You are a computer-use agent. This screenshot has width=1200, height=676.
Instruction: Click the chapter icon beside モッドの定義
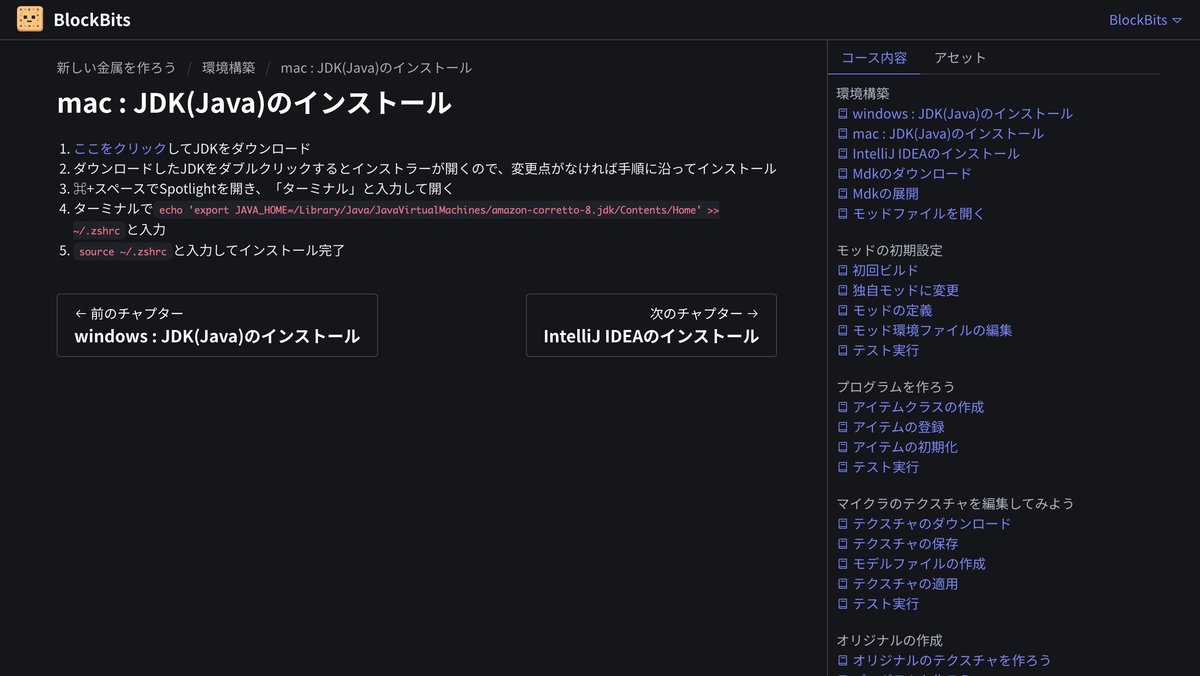pos(841,310)
